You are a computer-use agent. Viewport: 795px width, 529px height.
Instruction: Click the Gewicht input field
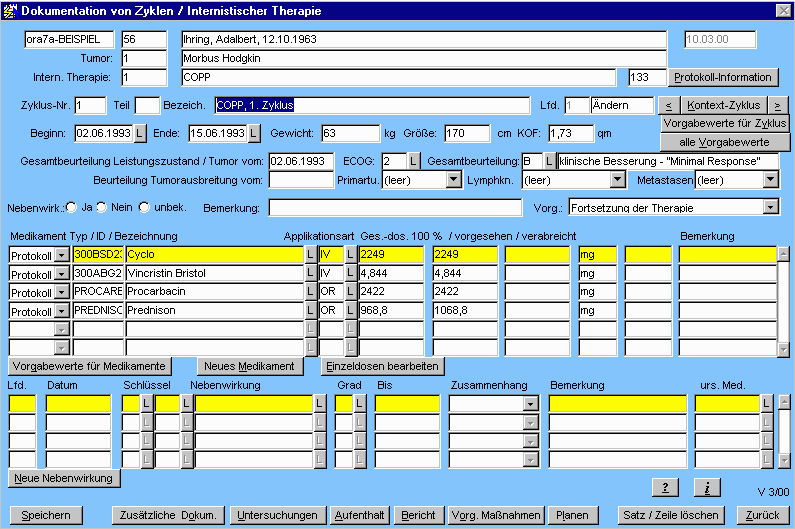click(350, 133)
